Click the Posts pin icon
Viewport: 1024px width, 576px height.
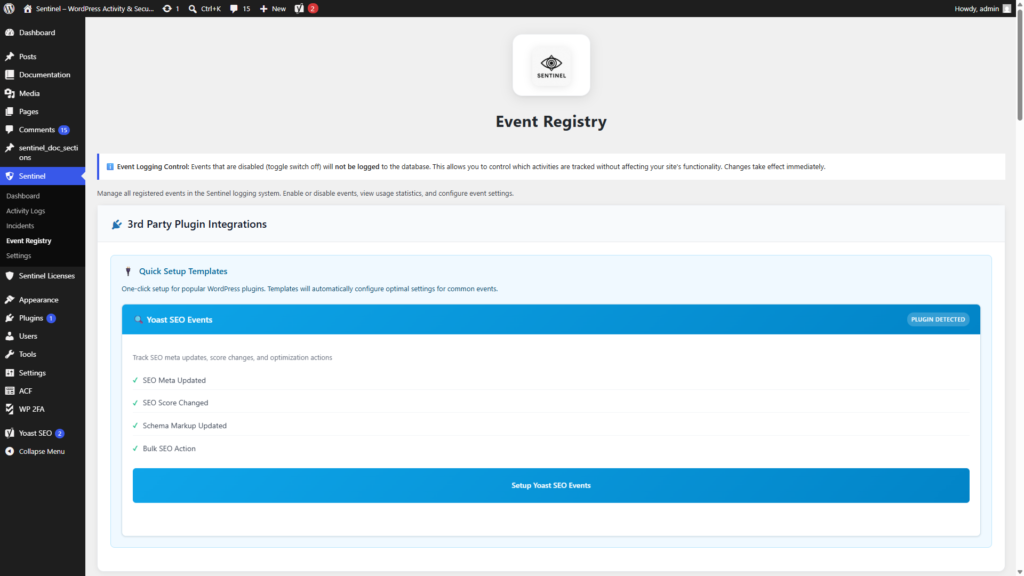[9, 56]
